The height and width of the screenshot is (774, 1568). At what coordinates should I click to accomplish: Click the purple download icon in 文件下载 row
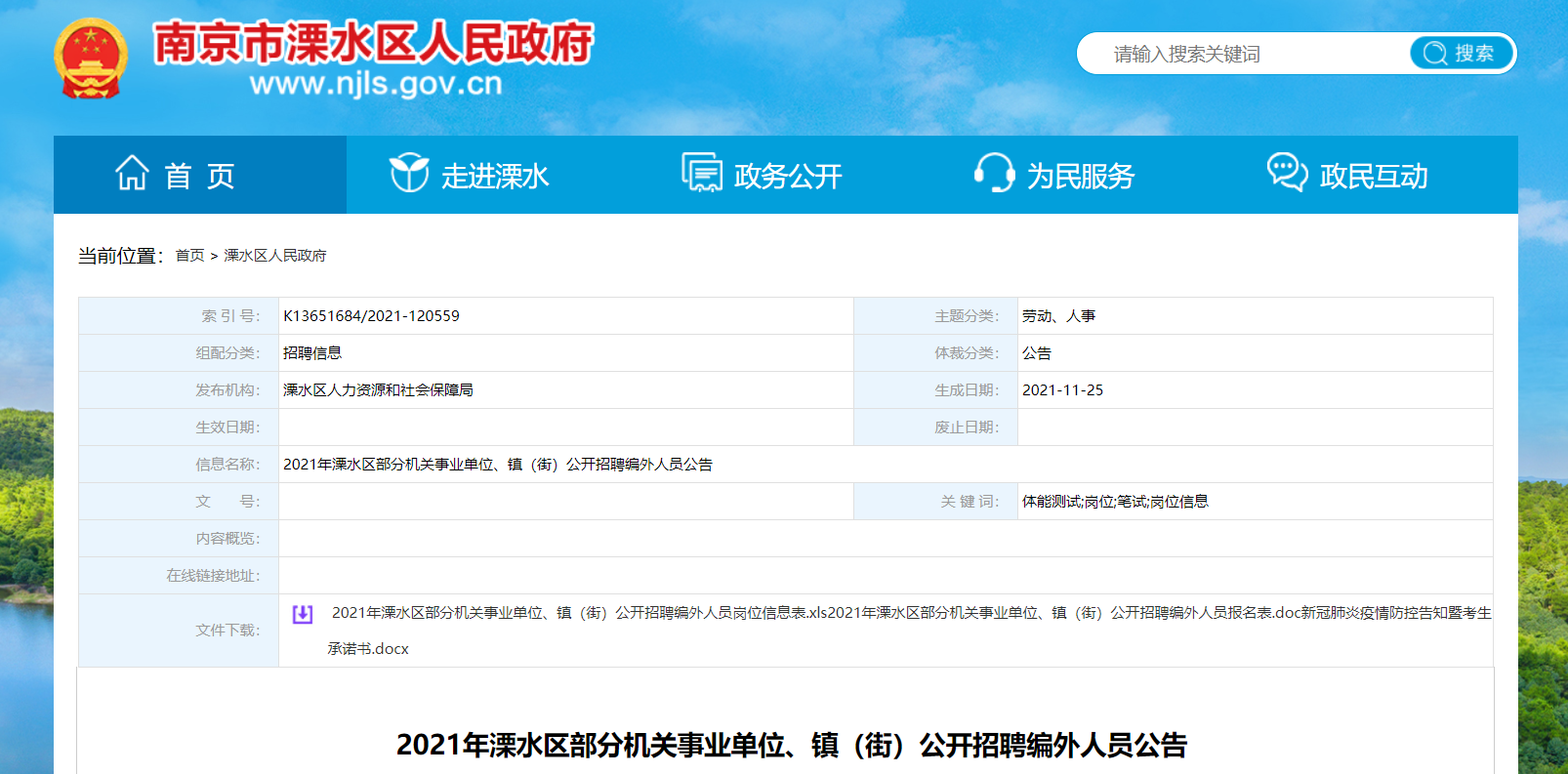pyautogui.click(x=303, y=614)
